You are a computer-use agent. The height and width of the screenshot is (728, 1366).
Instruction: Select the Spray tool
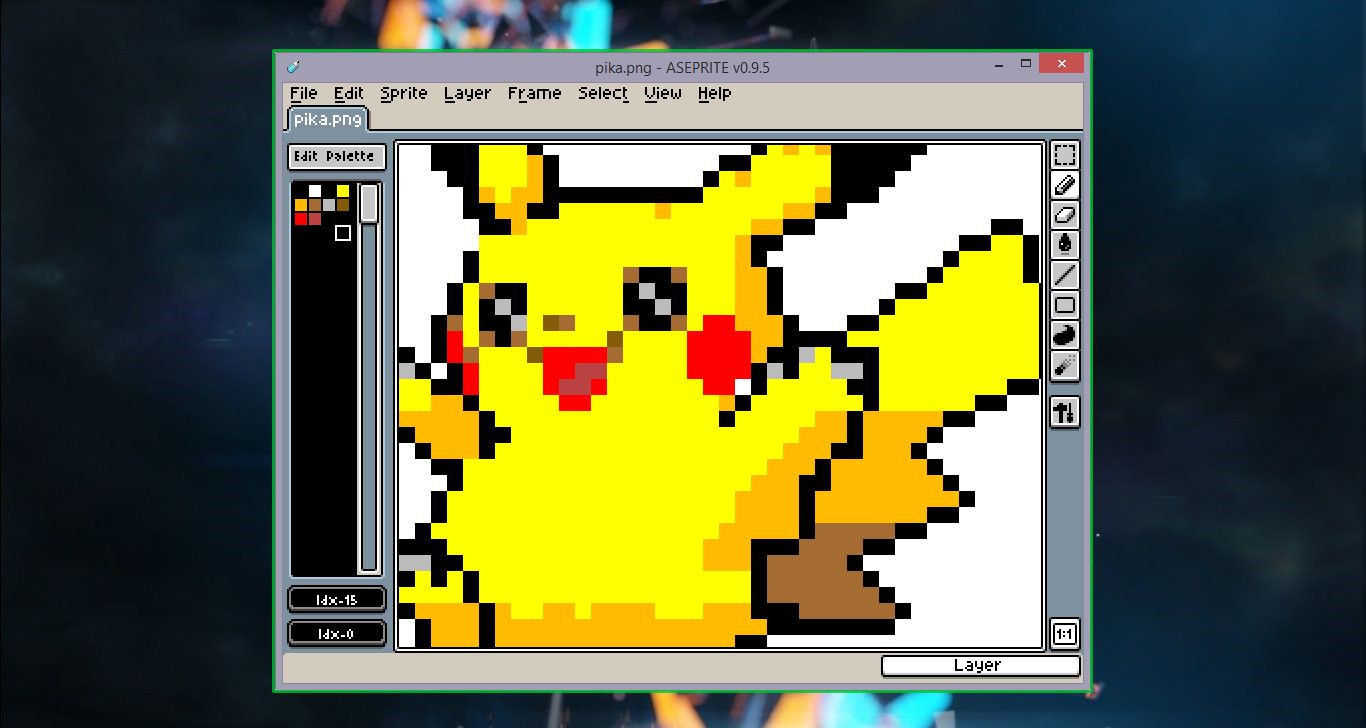pyautogui.click(x=1065, y=365)
